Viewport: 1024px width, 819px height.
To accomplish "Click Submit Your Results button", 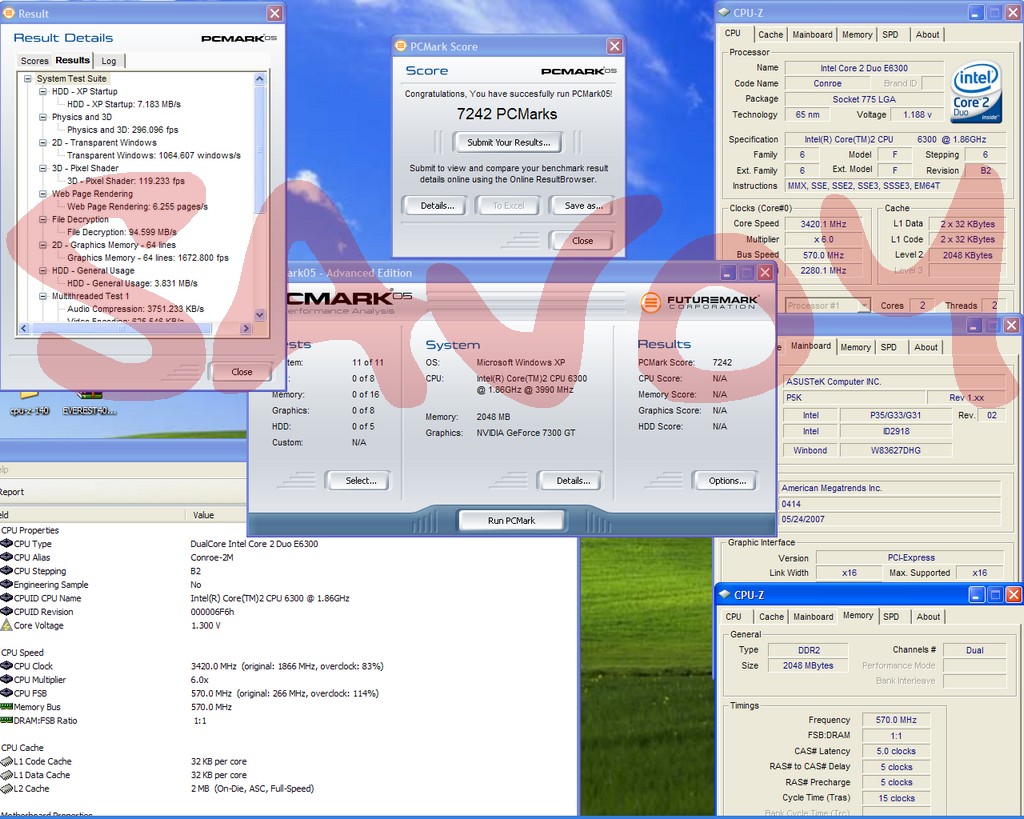I will [x=508, y=142].
